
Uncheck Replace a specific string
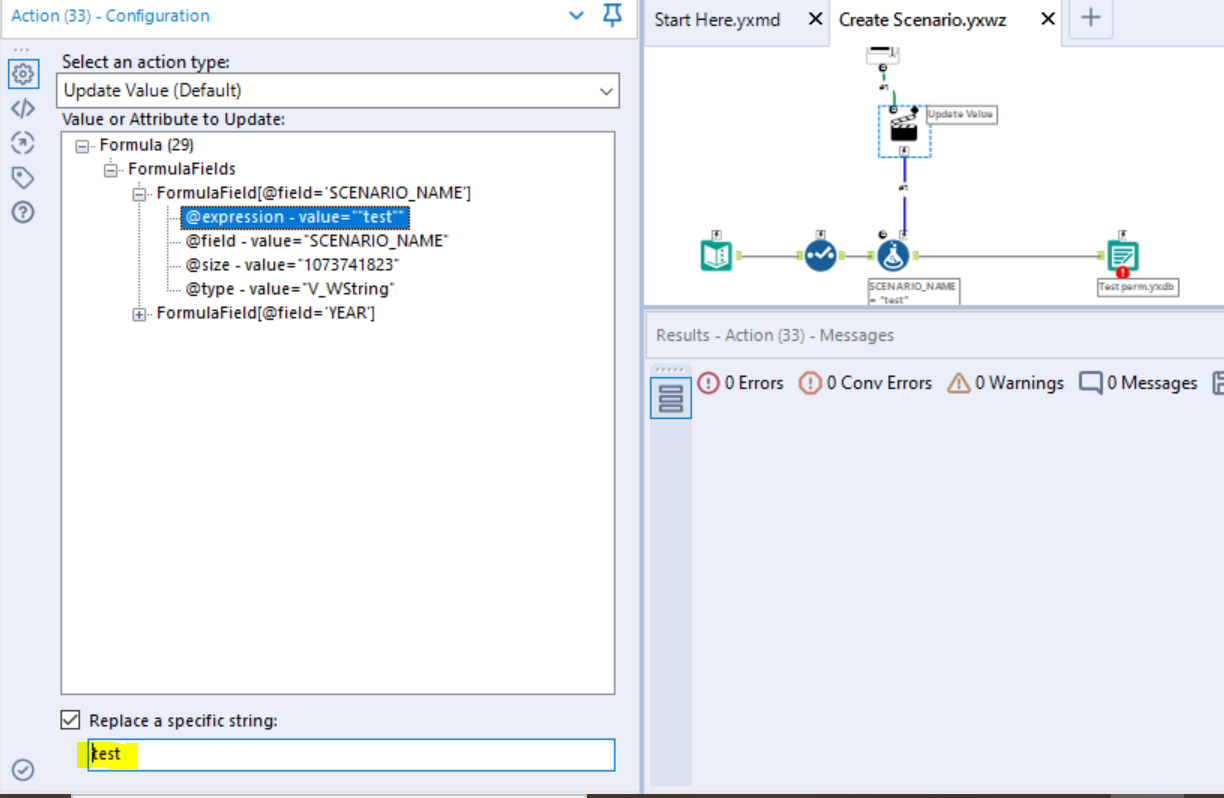[x=70, y=720]
